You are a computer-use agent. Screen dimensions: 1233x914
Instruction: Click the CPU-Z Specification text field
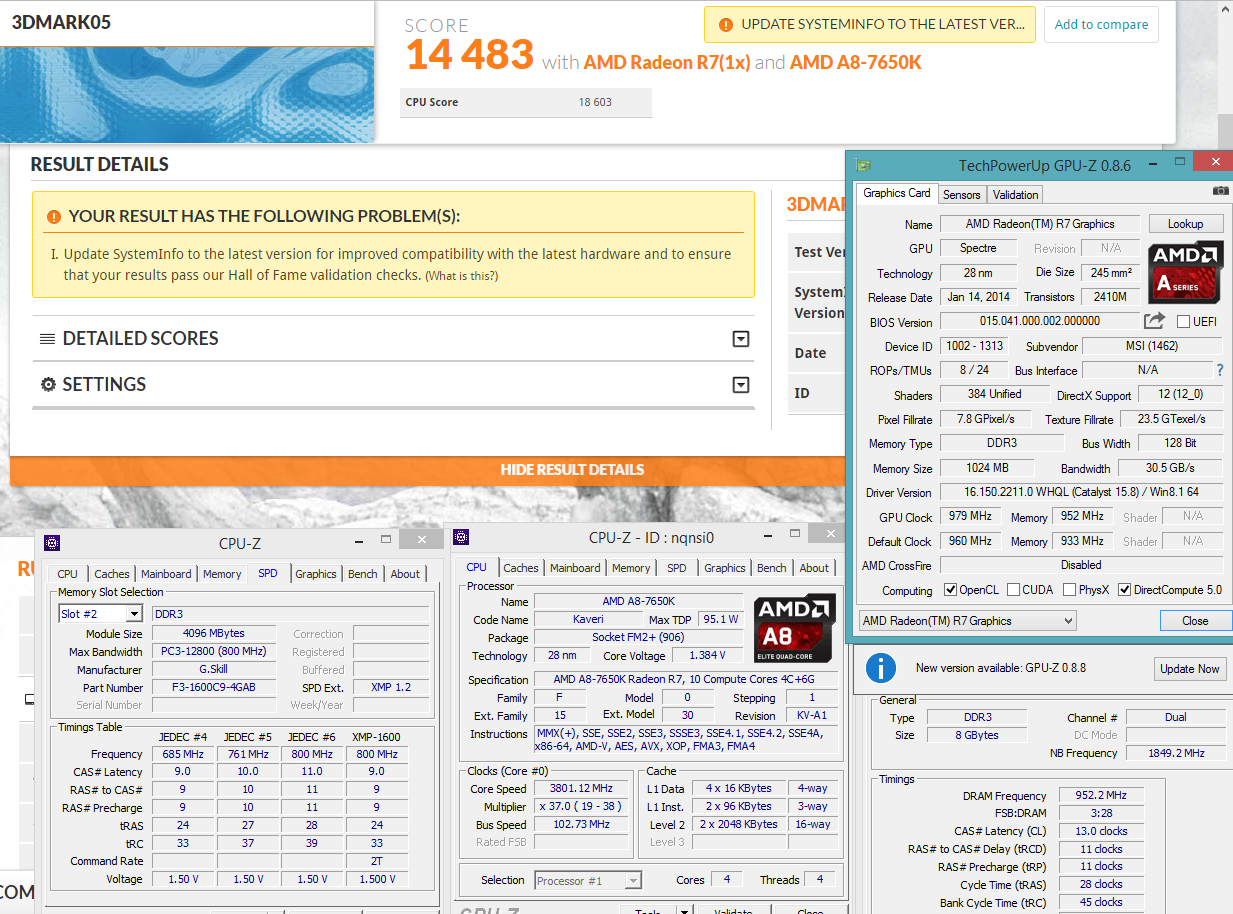click(x=686, y=680)
